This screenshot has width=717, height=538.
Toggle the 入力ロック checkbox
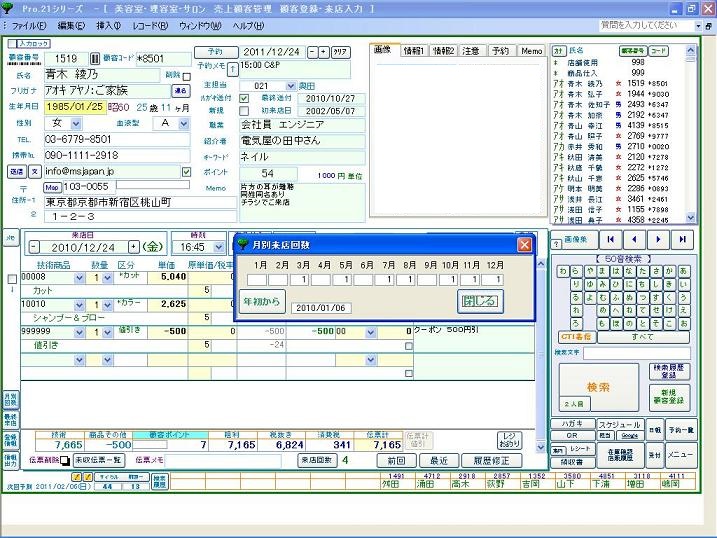tap(12, 43)
